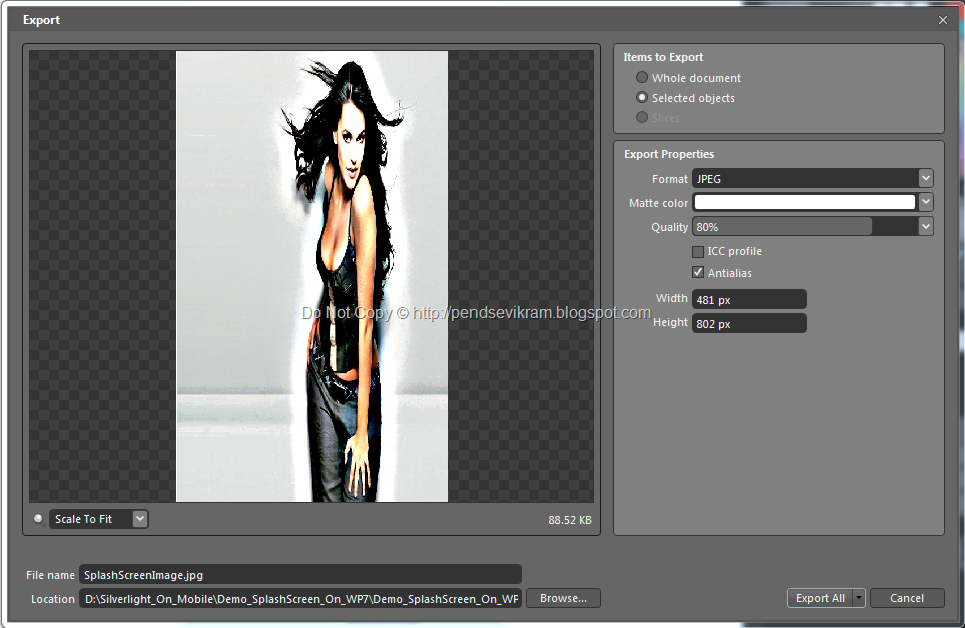The width and height of the screenshot is (965, 628).
Task: Adjust the Quality slider at 80%
Action: click(x=806, y=227)
